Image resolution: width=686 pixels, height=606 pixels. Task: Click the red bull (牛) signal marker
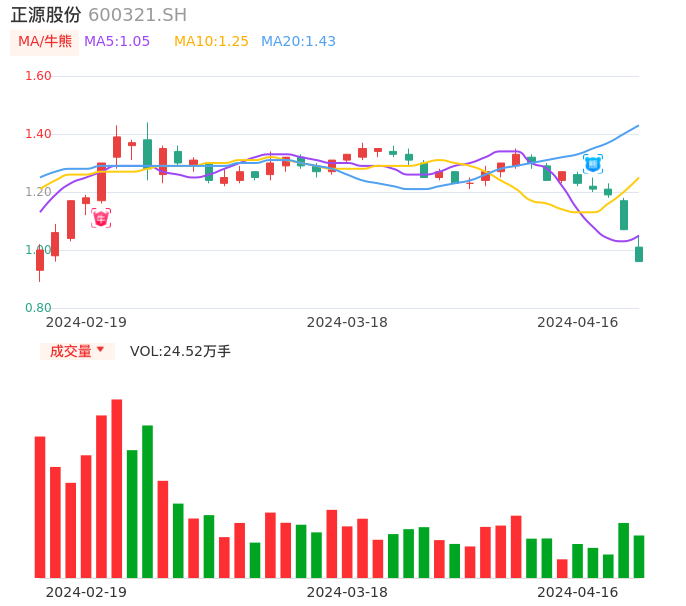click(x=101, y=218)
